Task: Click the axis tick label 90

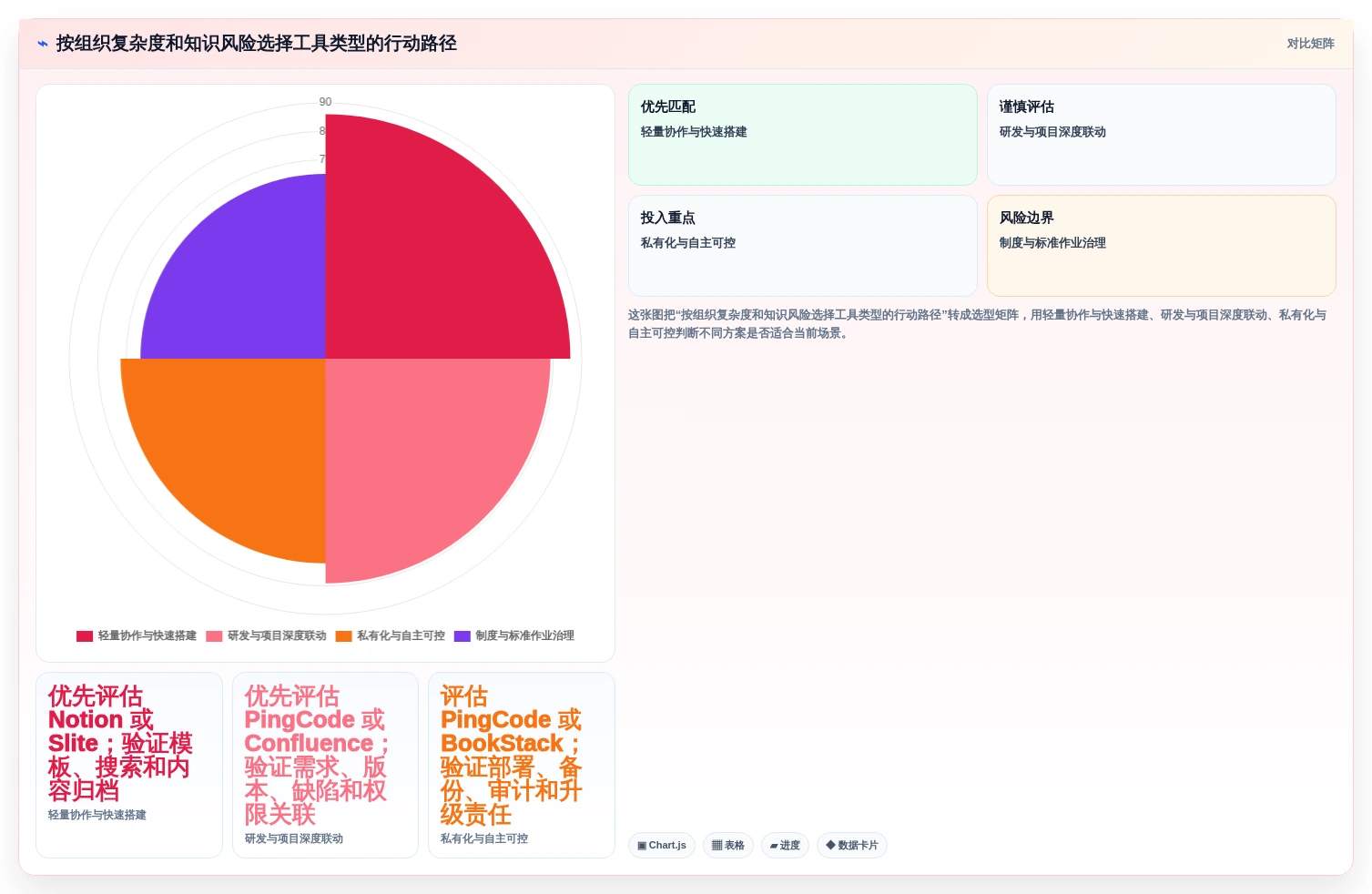Action: (x=325, y=102)
